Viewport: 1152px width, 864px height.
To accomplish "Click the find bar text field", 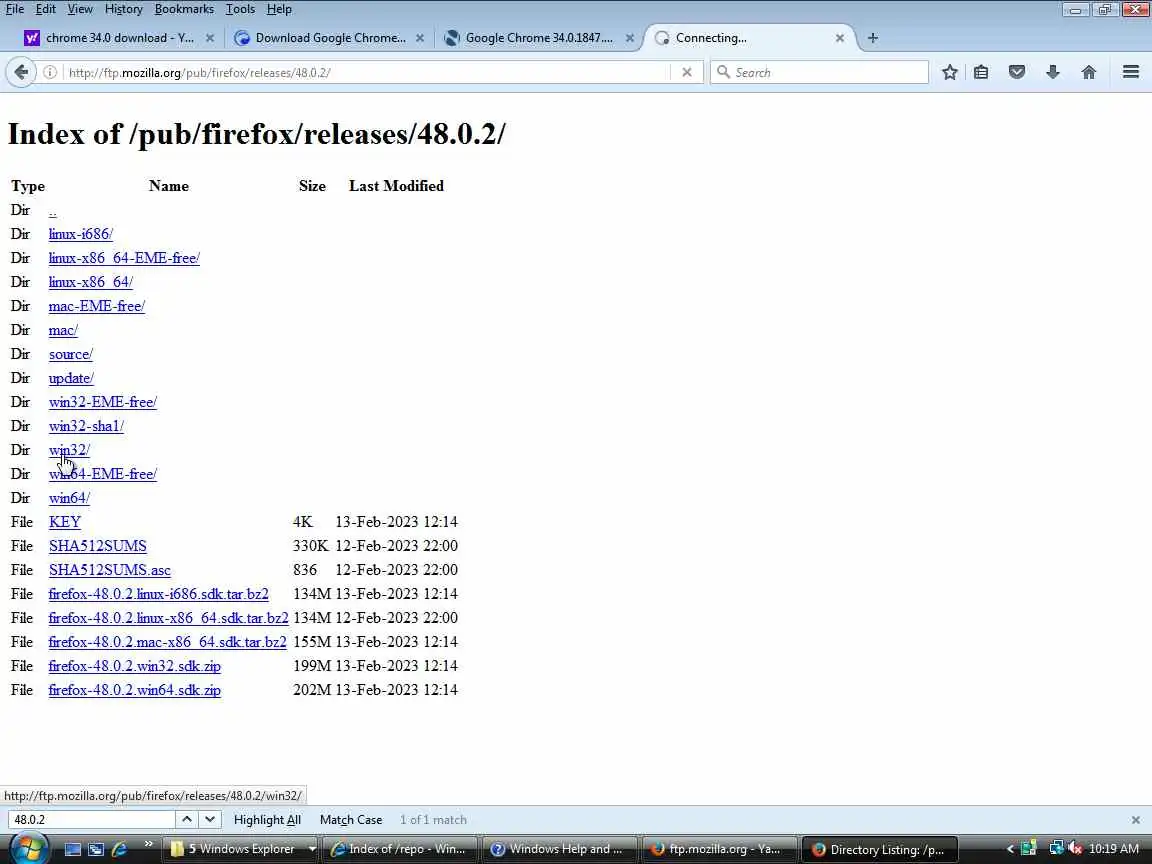I will click(91, 820).
